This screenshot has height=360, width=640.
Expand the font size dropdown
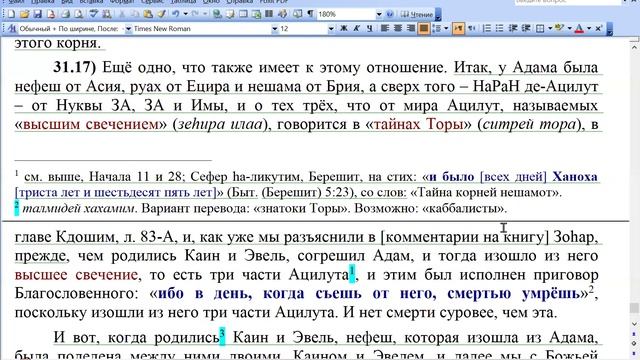pyautogui.click(x=331, y=29)
